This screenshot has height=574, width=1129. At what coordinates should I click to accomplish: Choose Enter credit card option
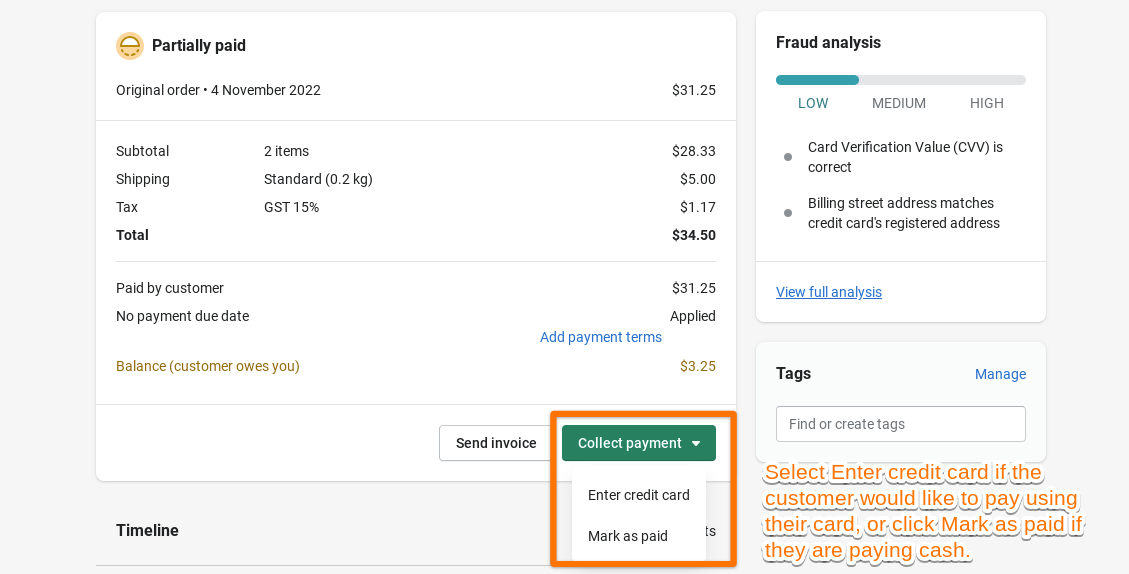pyautogui.click(x=638, y=495)
